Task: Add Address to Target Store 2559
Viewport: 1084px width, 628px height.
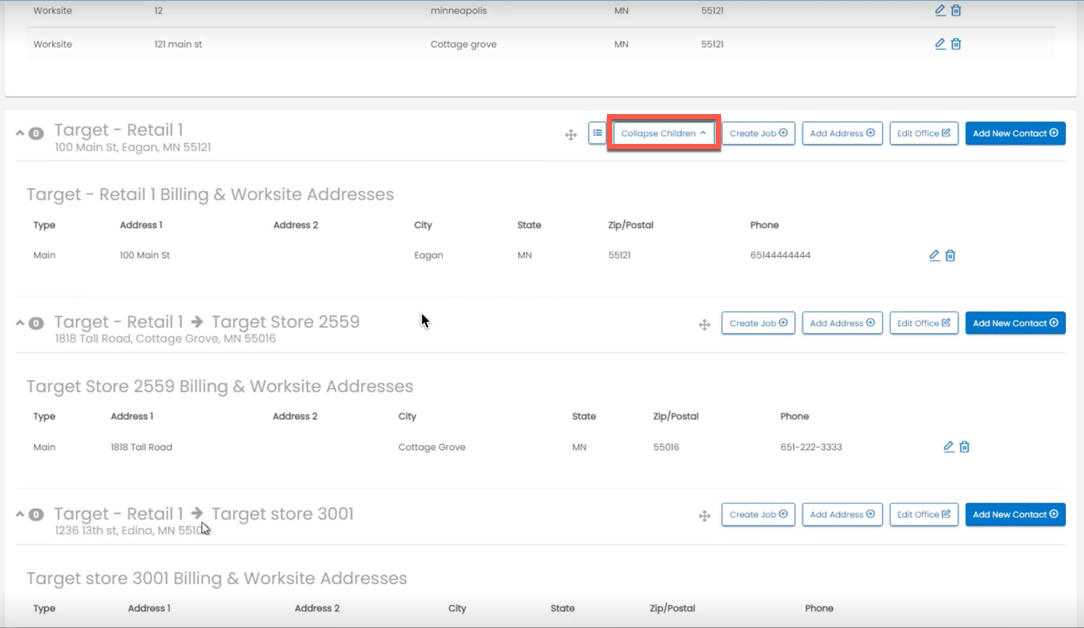Action: click(842, 323)
